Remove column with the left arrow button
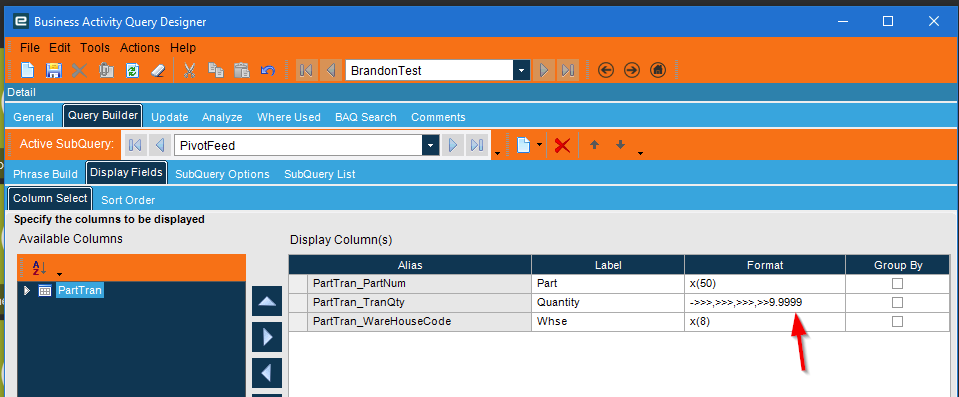 coord(267,373)
